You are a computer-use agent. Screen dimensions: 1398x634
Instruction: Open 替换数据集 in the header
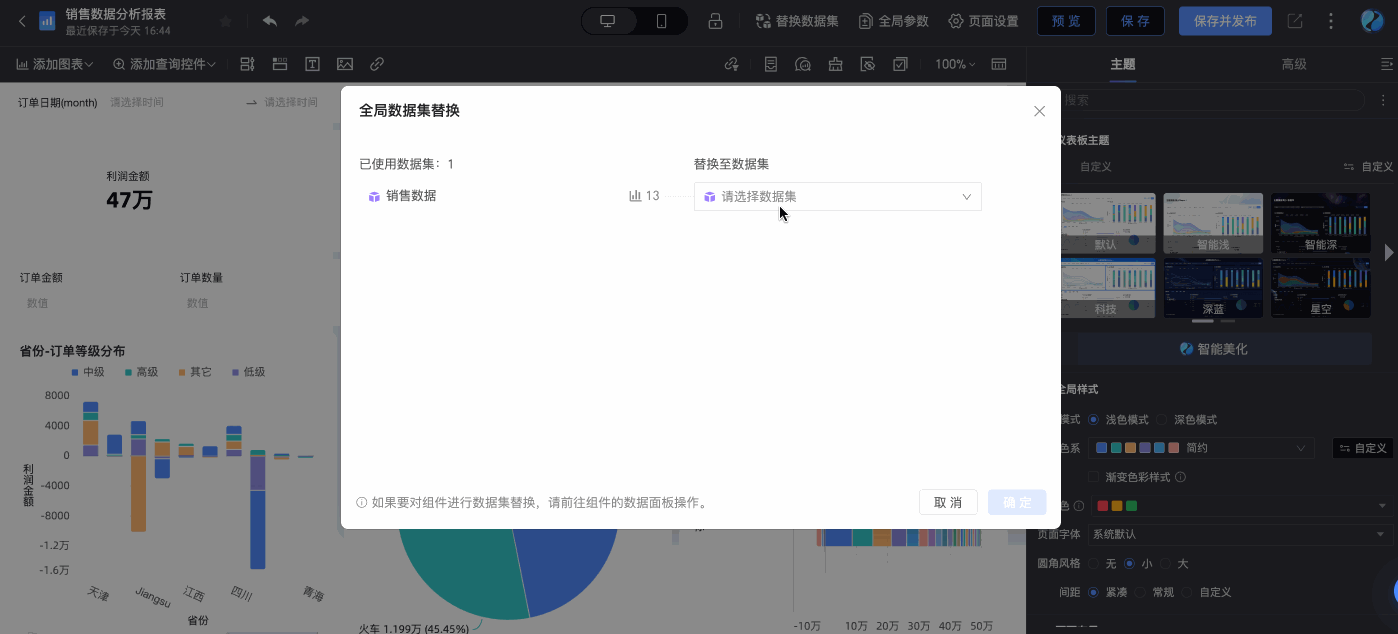(797, 21)
